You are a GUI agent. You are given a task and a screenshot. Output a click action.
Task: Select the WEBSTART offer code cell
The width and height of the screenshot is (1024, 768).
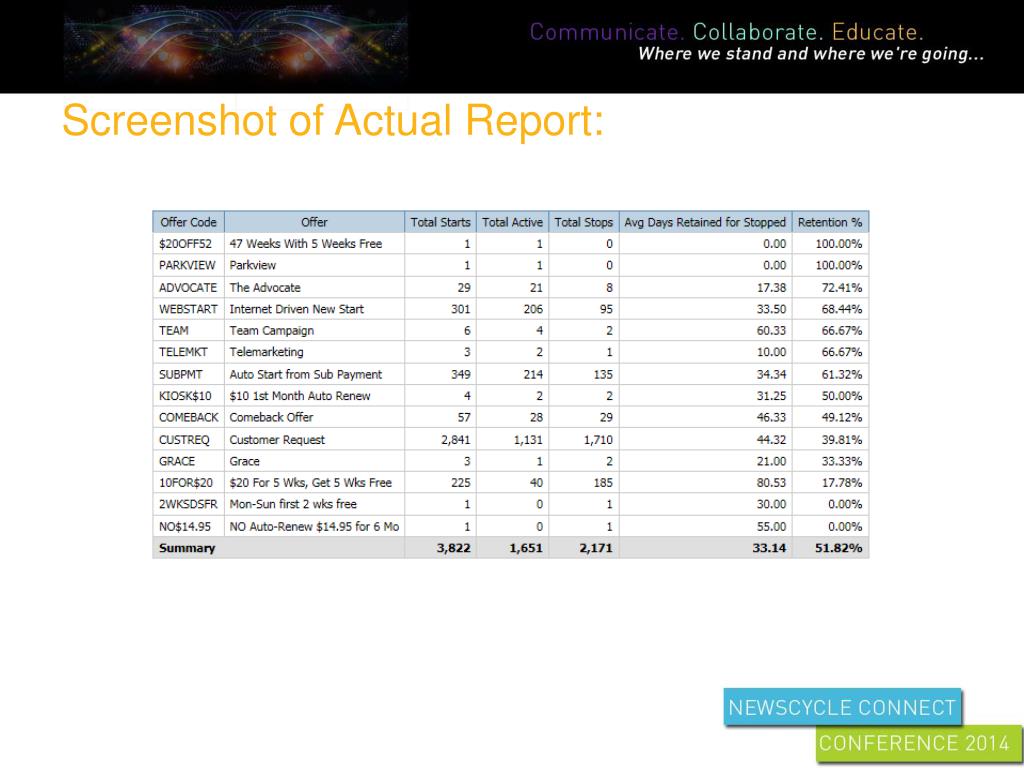coord(188,309)
